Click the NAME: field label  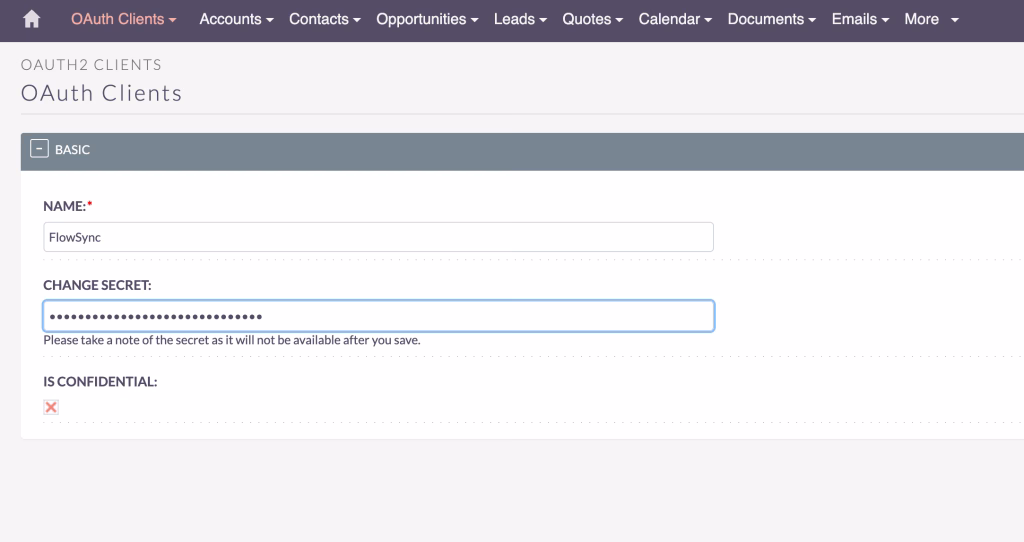pos(65,206)
